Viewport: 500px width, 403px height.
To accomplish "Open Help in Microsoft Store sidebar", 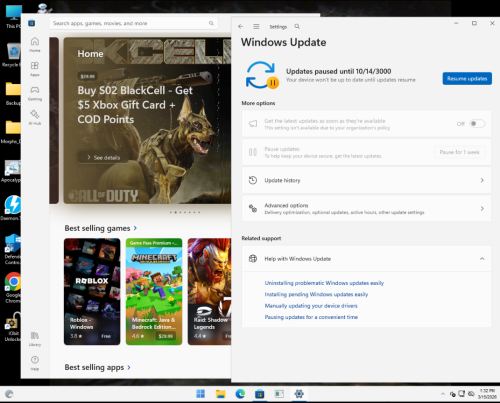I will [35, 363].
